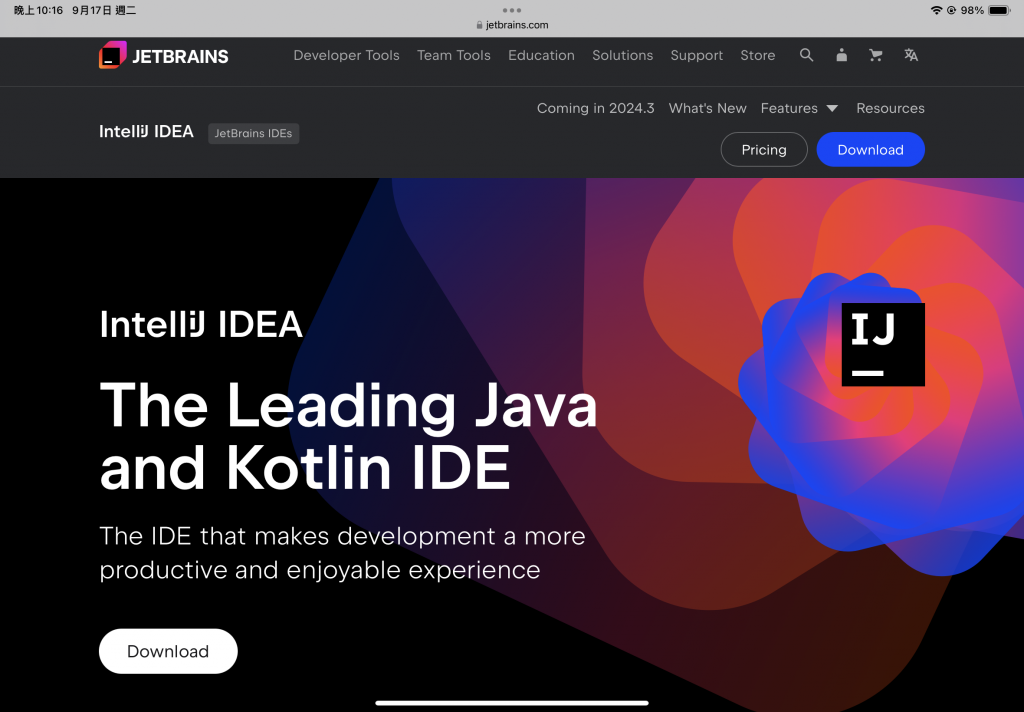1024x712 pixels.
Task: Open the account profile icon
Action: coord(842,56)
